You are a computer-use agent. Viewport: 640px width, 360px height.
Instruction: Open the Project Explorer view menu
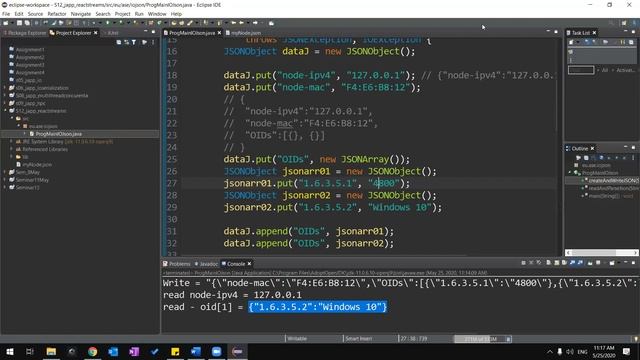coord(153,42)
